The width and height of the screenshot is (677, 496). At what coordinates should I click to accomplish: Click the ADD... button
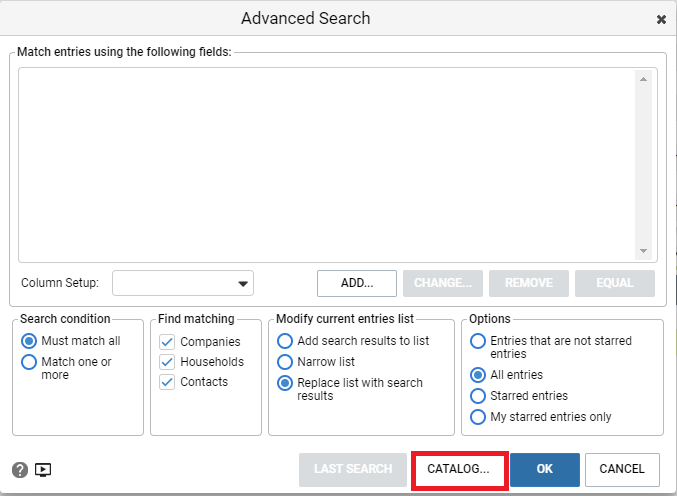[x=357, y=283]
